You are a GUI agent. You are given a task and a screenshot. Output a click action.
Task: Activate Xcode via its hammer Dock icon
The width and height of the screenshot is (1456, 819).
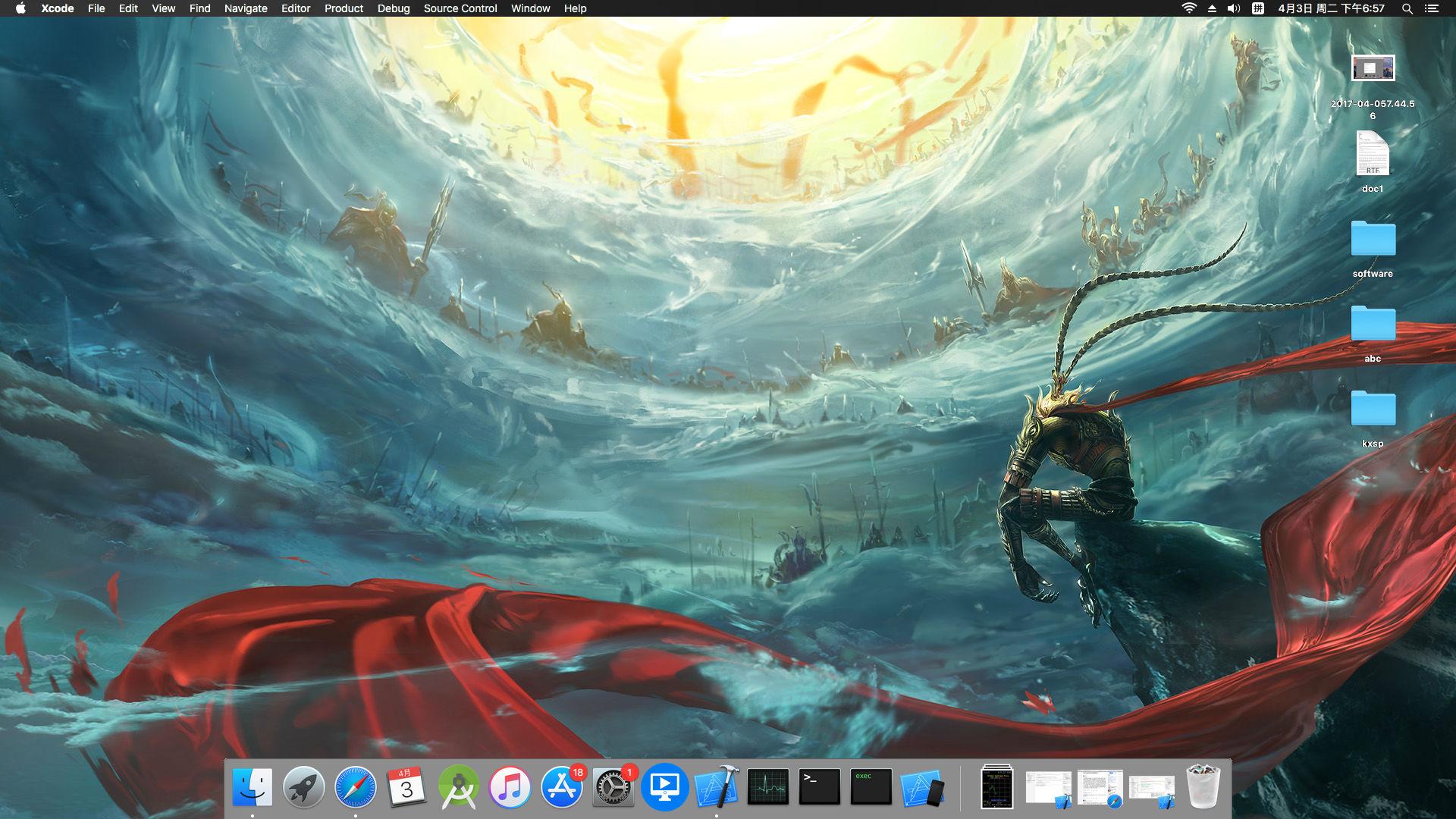[x=717, y=788]
